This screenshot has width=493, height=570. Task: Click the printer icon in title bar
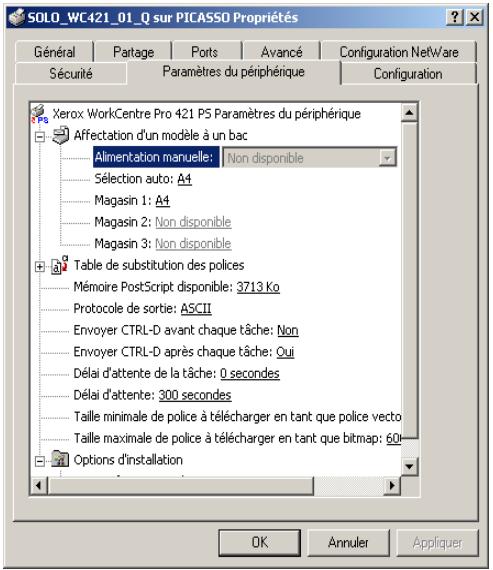pyautogui.click(x=17, y=17)
